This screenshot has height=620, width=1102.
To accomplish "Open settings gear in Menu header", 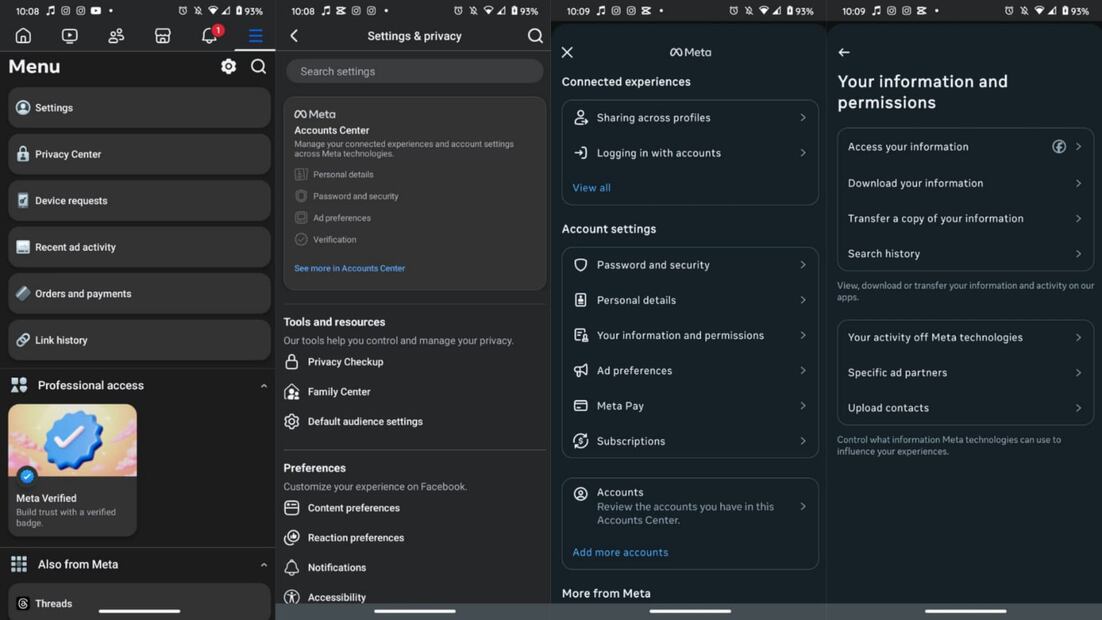I will pos(228,67).
